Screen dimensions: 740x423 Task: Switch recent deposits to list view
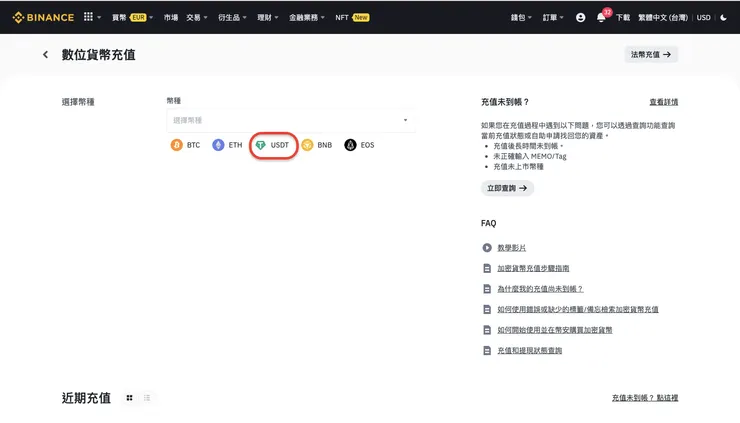[x=147, y=398]
